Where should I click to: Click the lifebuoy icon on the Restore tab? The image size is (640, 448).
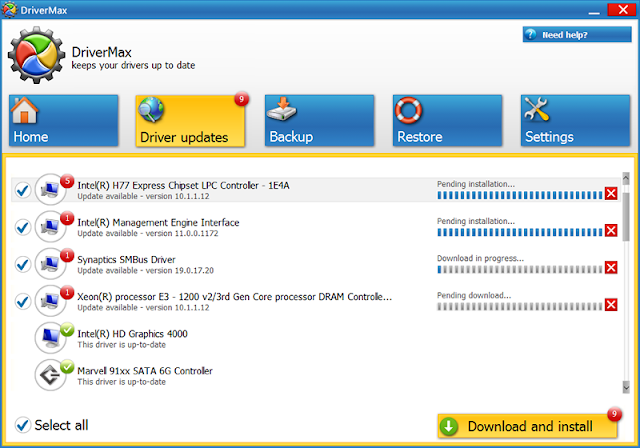coord(409,110)
